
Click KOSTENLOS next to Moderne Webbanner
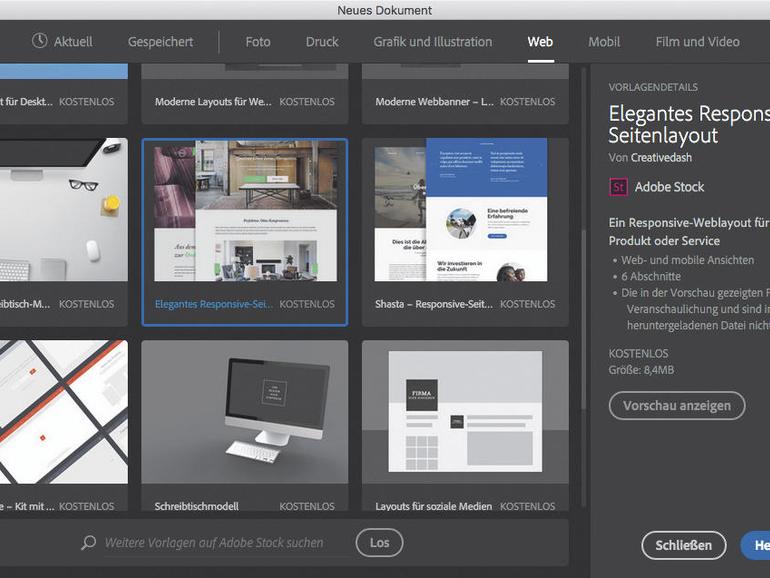[527, 102]
